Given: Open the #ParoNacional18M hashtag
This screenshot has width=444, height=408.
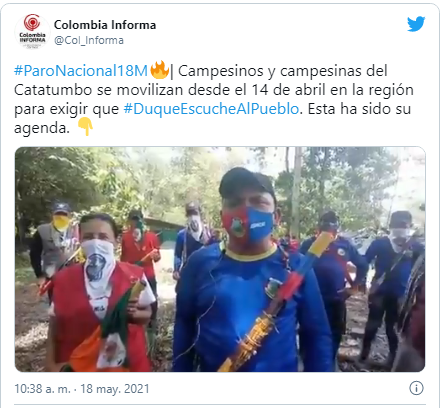Looking at the screenshot, I should coord(81,71).
